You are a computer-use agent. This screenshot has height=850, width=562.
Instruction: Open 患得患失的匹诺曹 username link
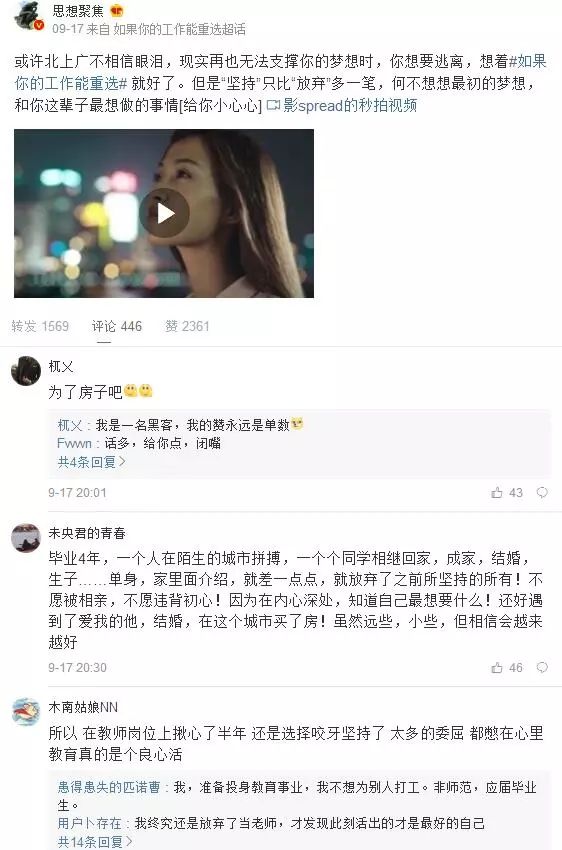pos(109,787)
